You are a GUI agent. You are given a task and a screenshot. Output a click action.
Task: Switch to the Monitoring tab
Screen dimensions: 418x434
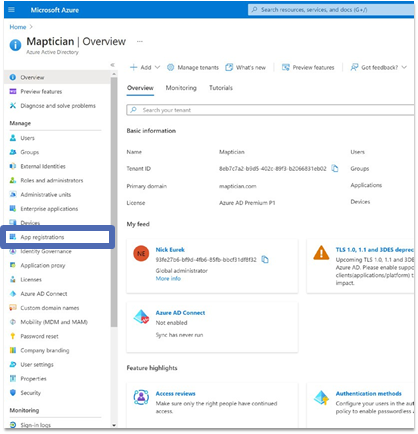[181, 88]
